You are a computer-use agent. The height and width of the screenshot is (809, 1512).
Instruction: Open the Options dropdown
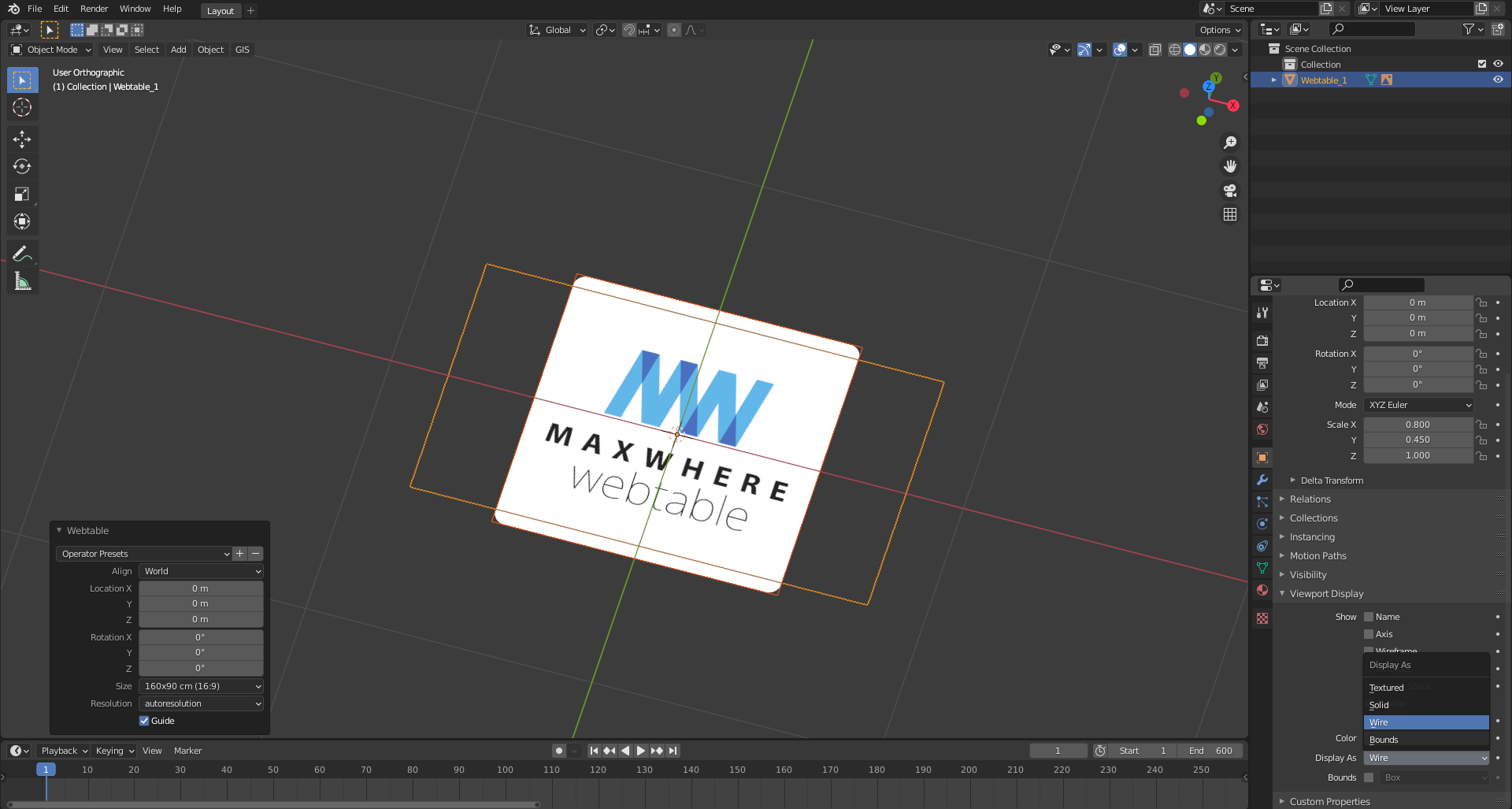coord(1220,30)
